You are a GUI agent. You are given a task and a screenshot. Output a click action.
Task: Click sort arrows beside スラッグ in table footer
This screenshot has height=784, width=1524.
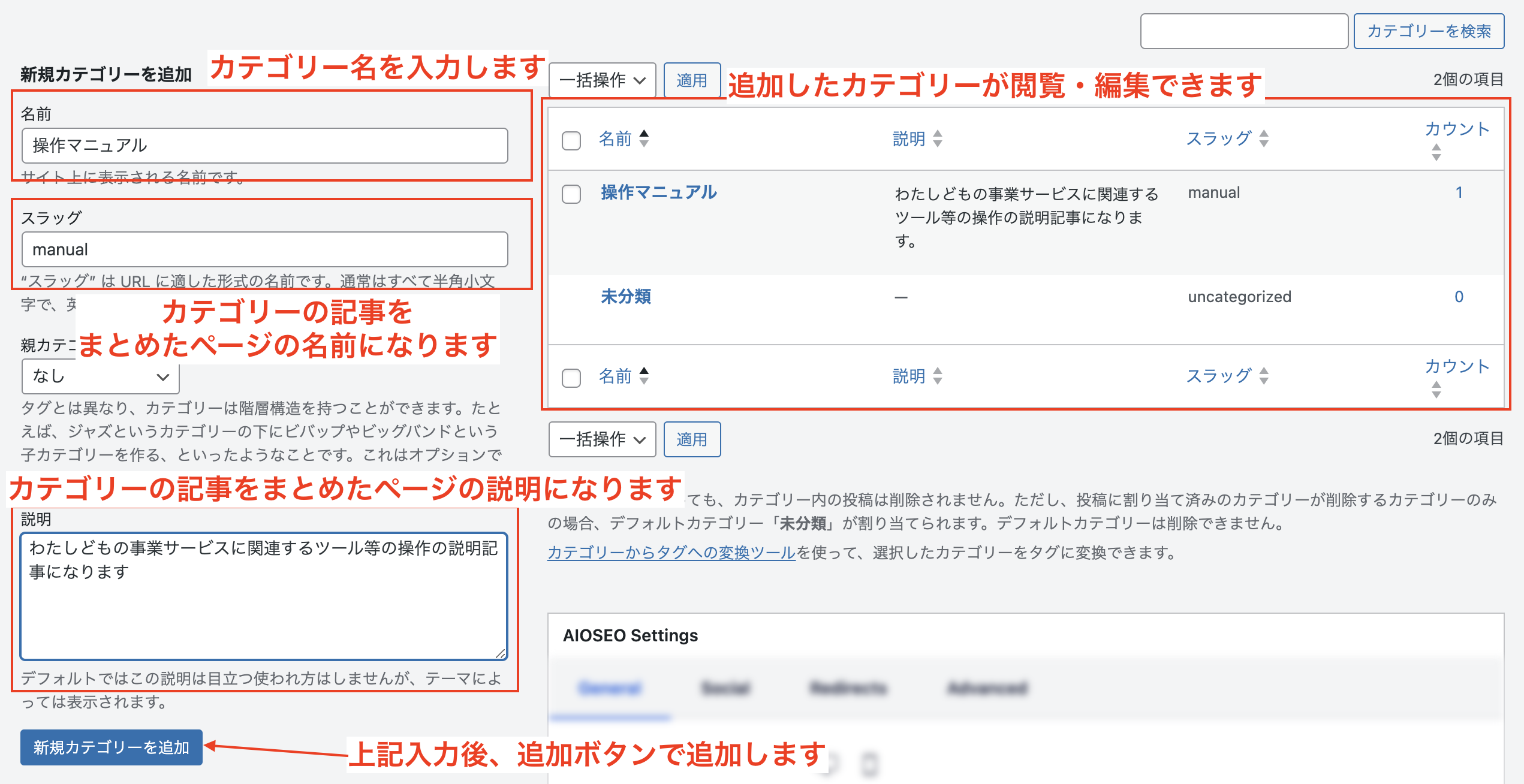point(1264,376)
